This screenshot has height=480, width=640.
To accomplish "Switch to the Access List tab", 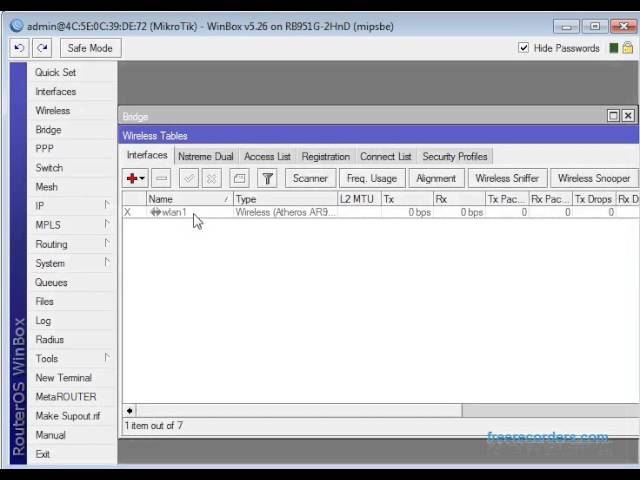I will point(267,157).
